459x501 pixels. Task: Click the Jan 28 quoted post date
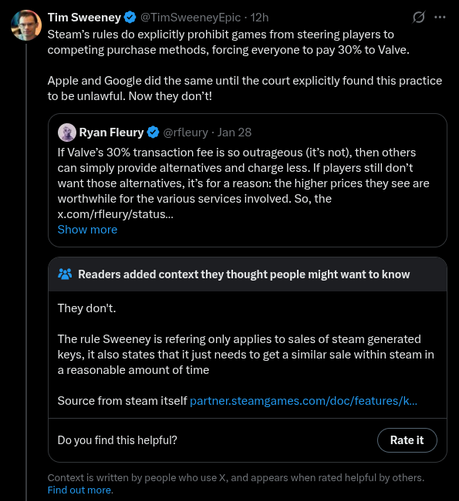235,132
